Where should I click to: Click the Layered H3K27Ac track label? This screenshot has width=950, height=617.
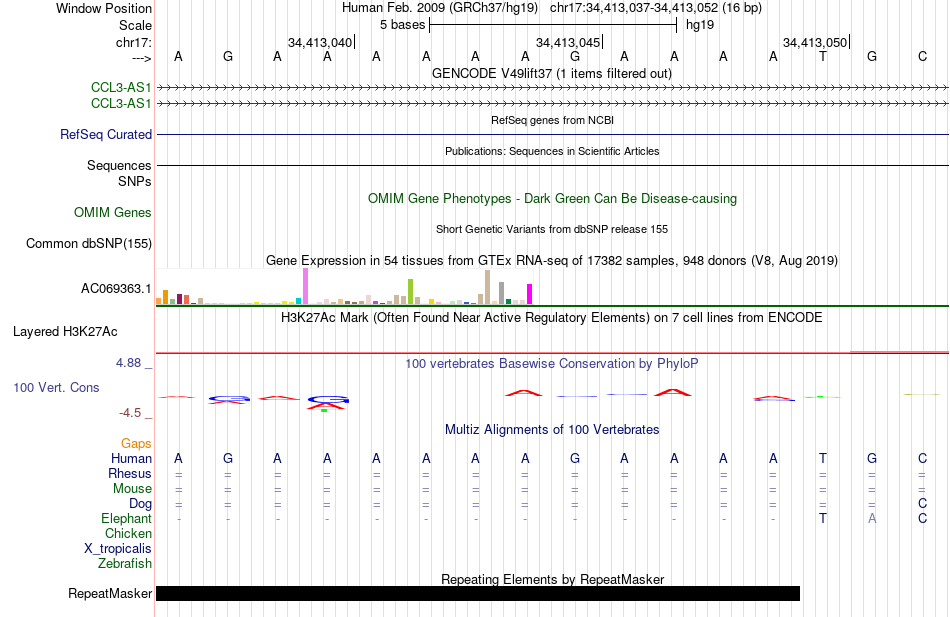coord(65,332)
